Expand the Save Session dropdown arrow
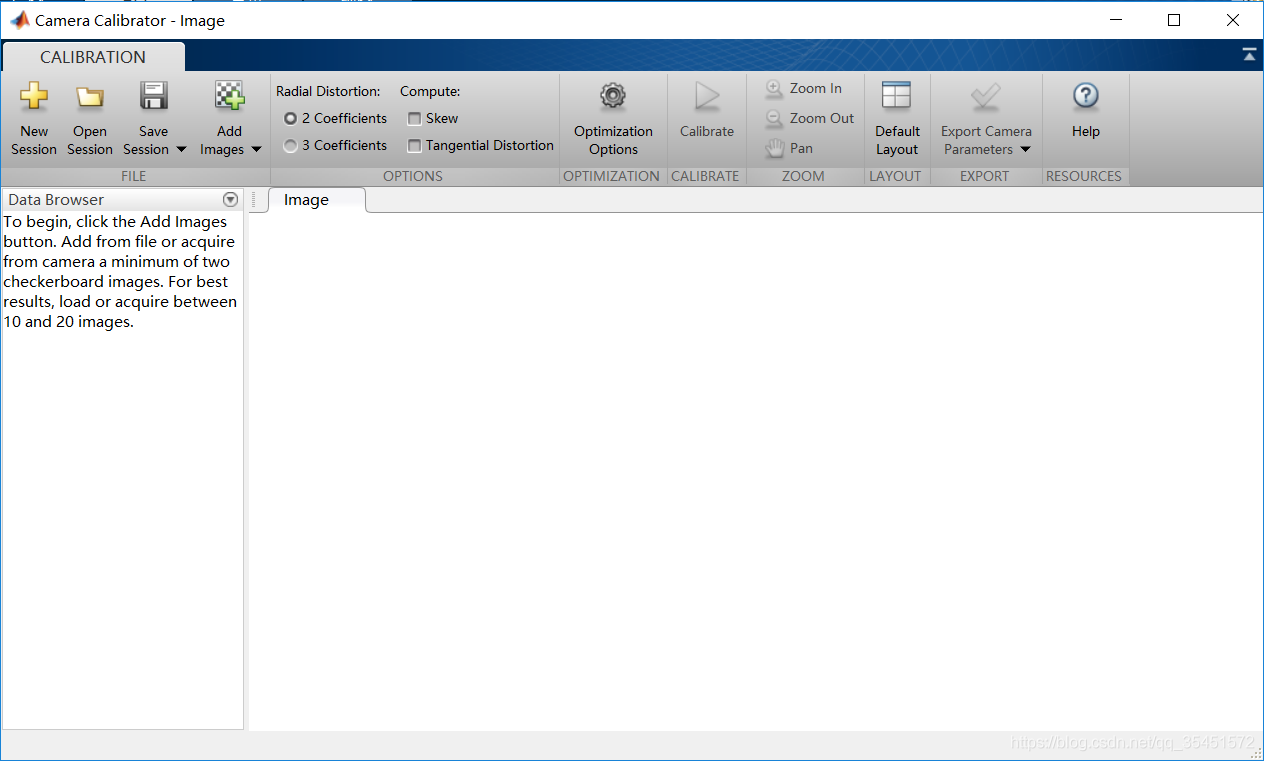1264x761 pixels. point(181,150)
